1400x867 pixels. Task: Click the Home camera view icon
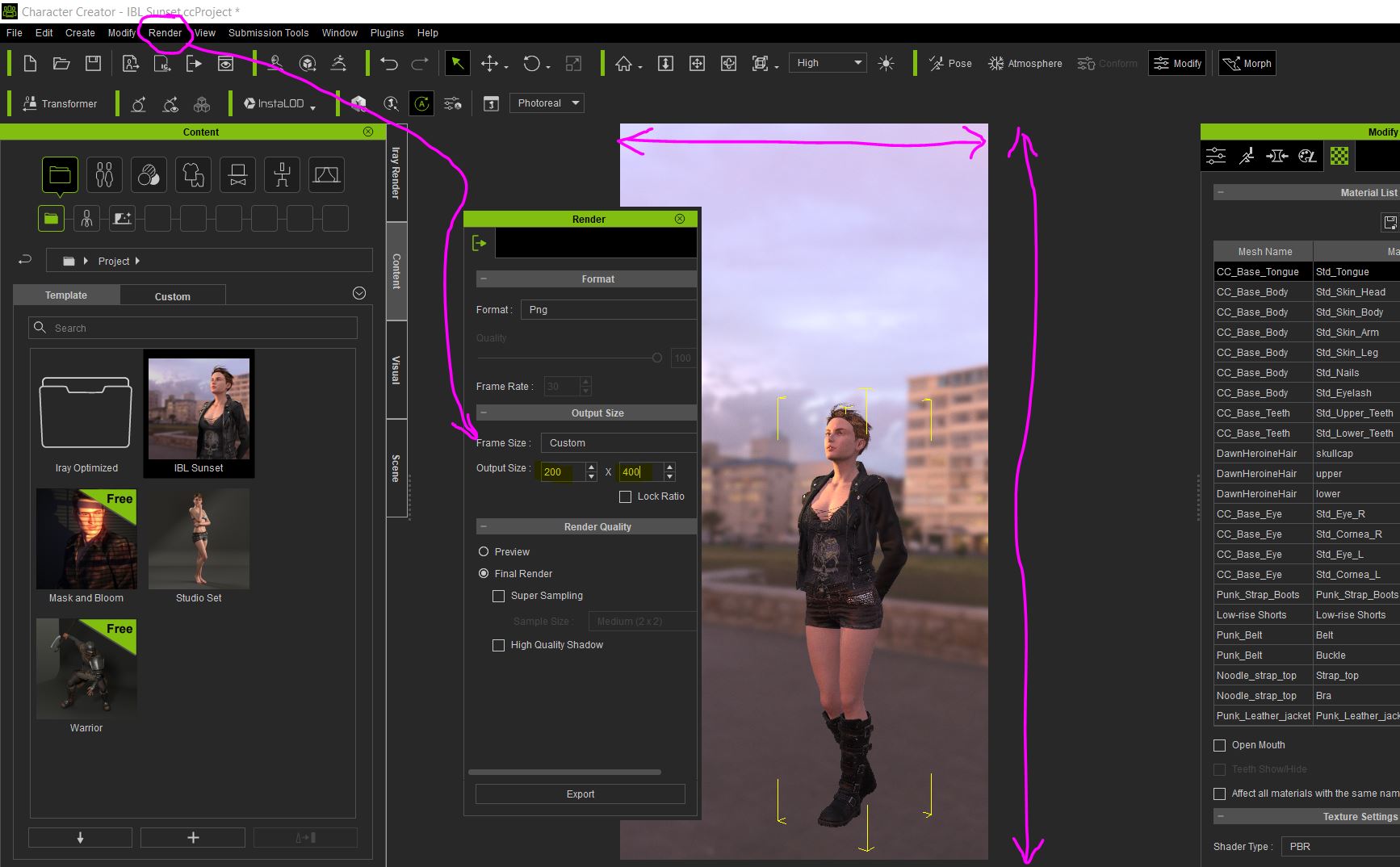(623, 64)
